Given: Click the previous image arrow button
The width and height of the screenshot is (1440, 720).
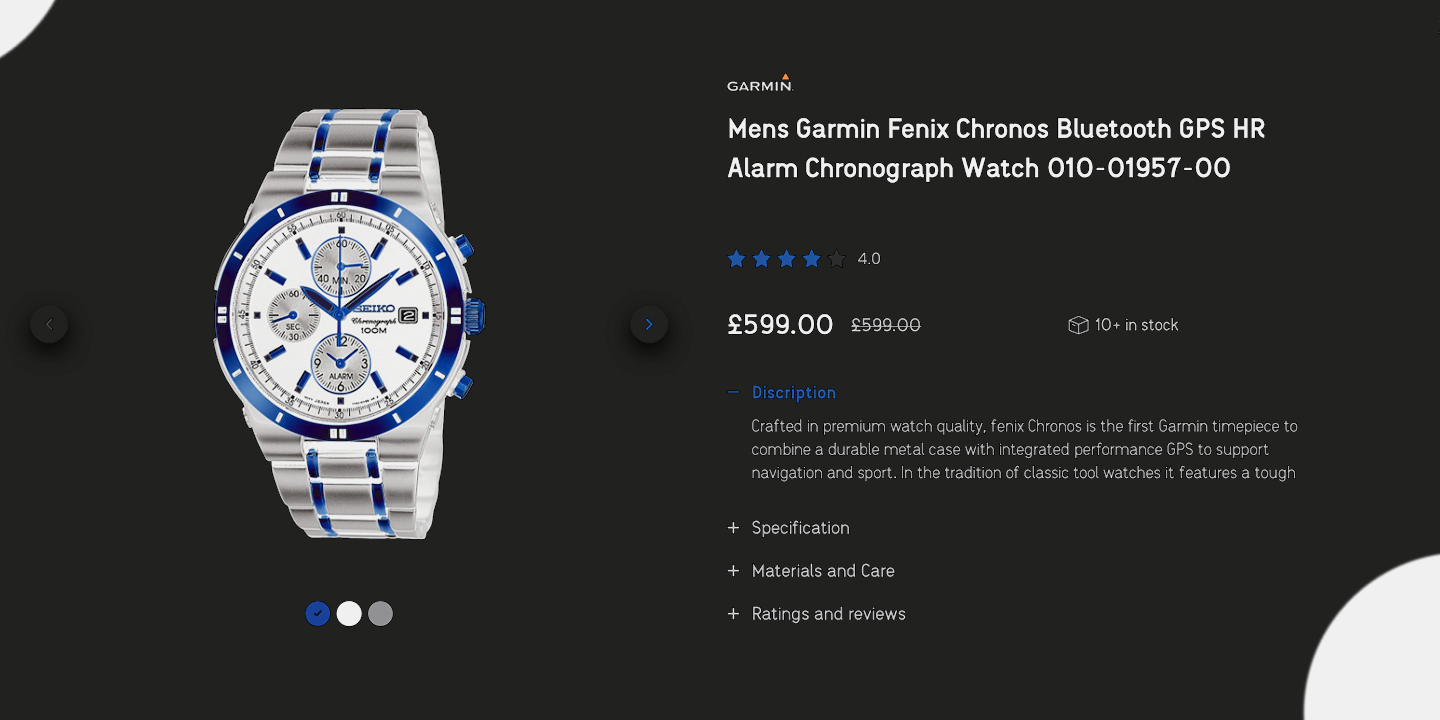Looking at the screenshot, I should click(x=49, y=324).
